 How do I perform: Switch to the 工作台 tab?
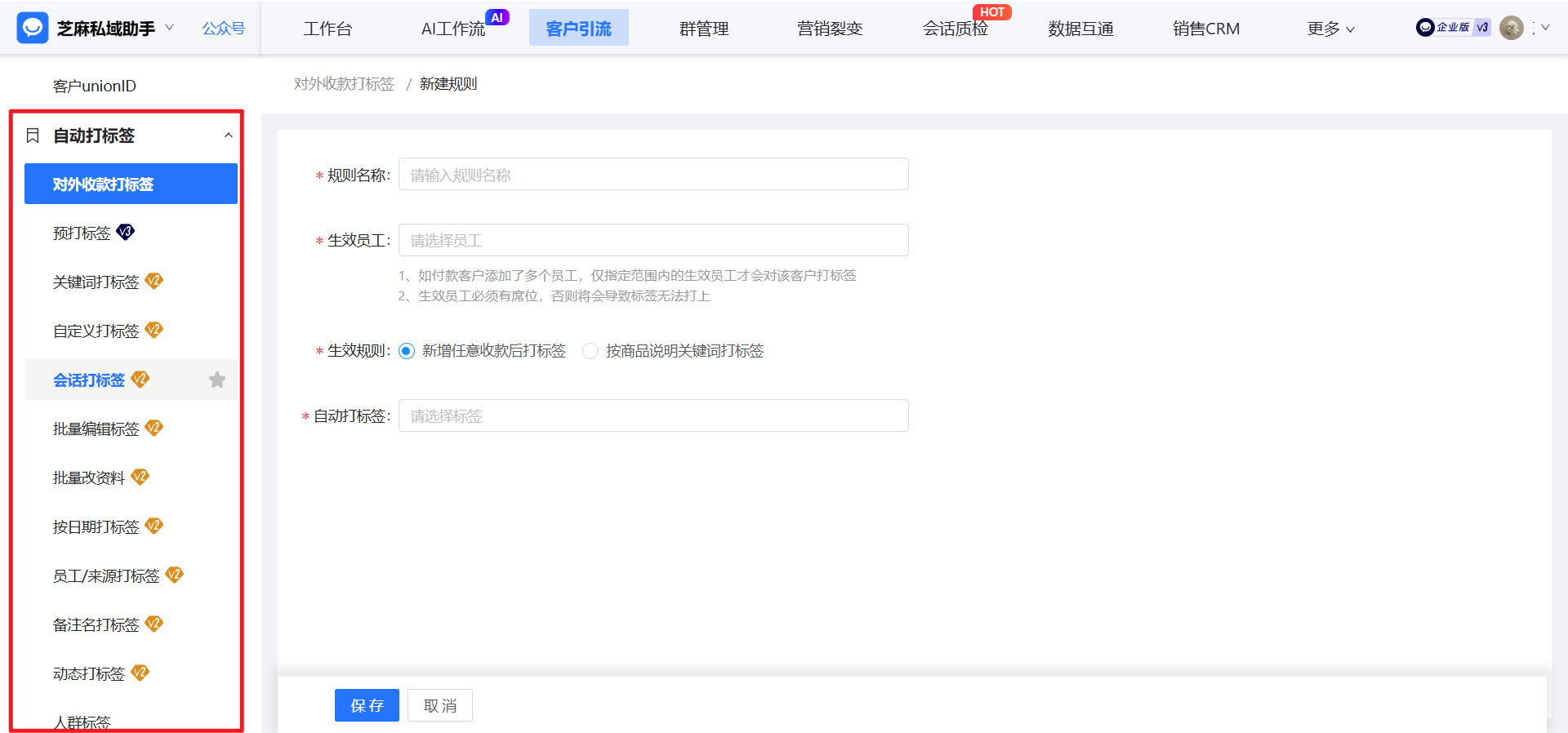[x=327, y=29]
